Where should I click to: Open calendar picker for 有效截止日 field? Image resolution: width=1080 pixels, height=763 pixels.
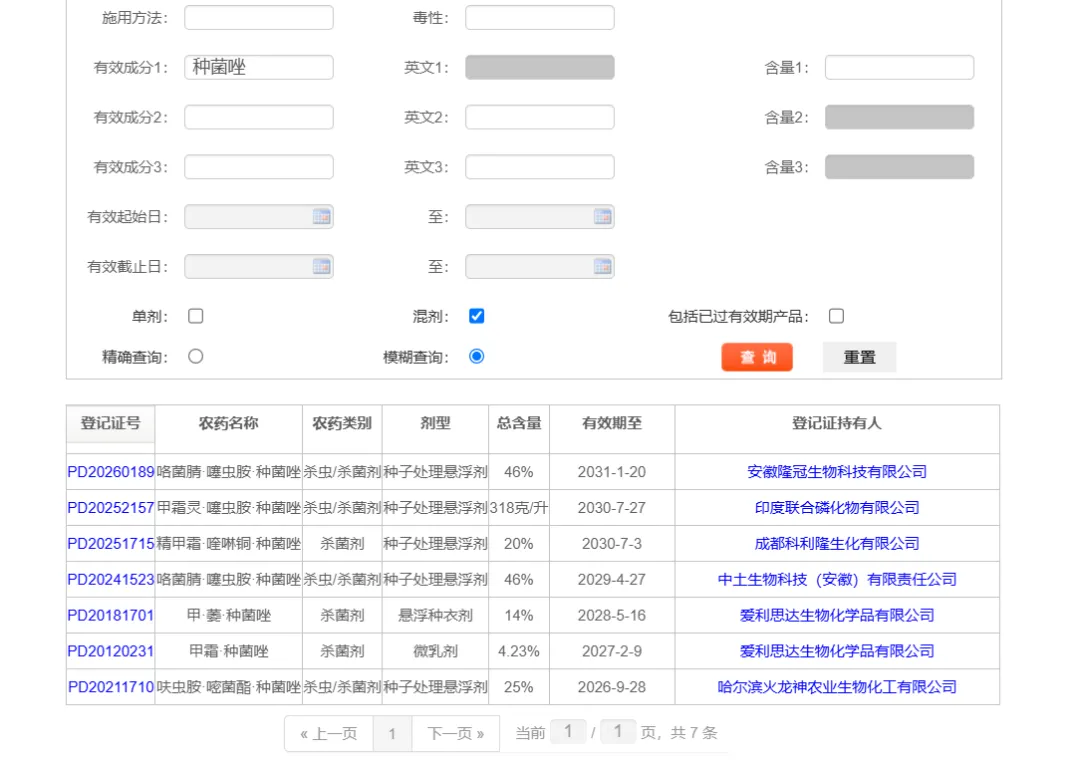click(x=323, y=266)
